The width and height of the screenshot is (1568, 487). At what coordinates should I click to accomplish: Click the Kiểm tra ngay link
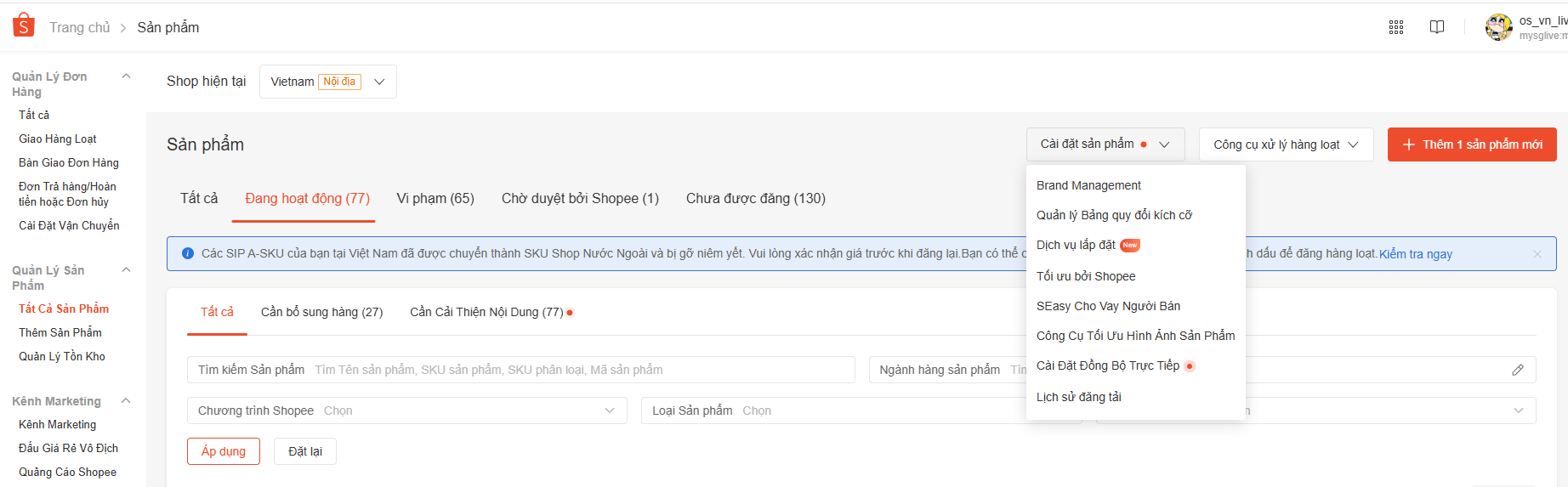coord(1416,254)
